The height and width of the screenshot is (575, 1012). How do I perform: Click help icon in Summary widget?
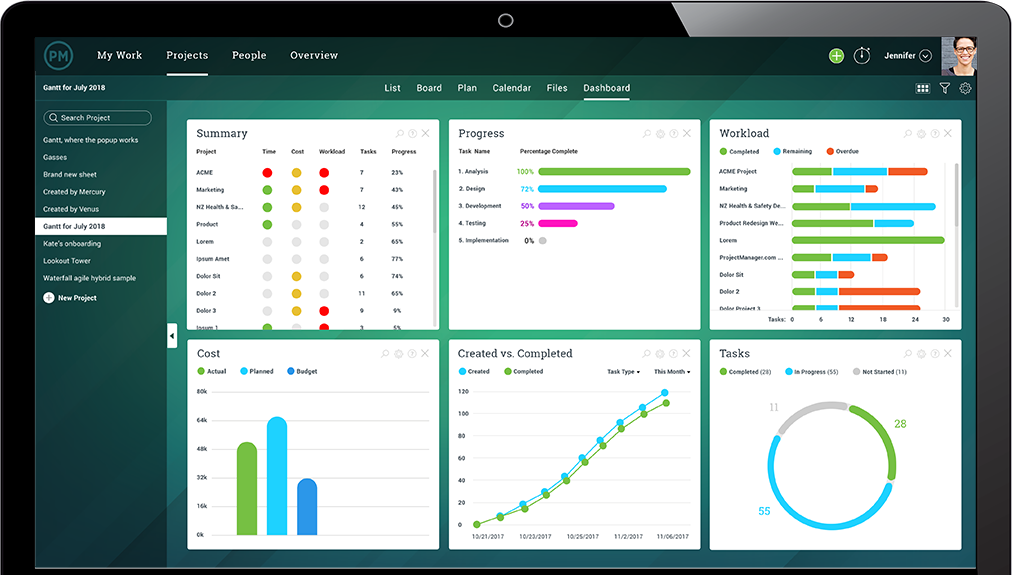[412, 134]
